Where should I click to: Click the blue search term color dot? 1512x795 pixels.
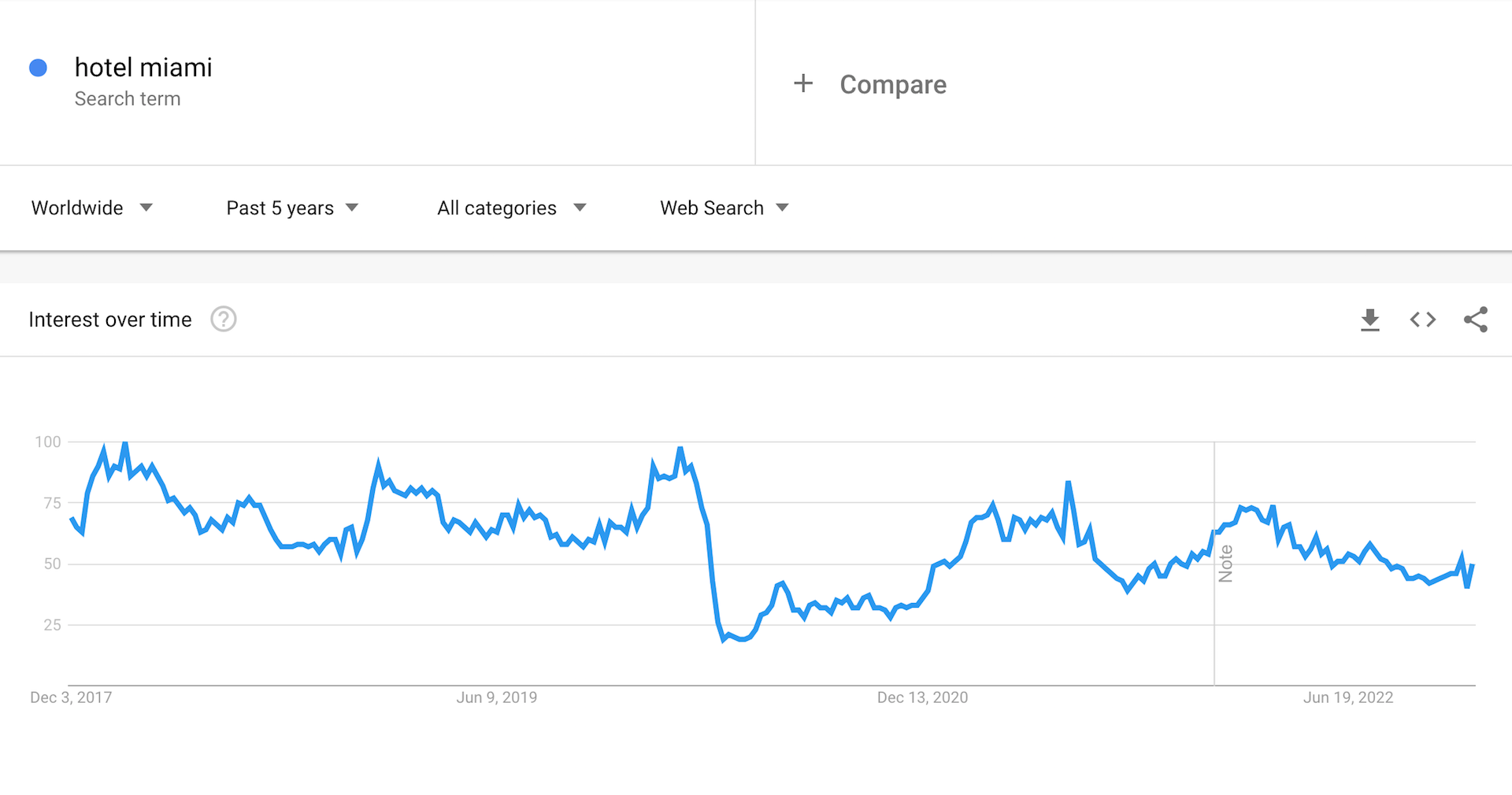pos(37,68)
